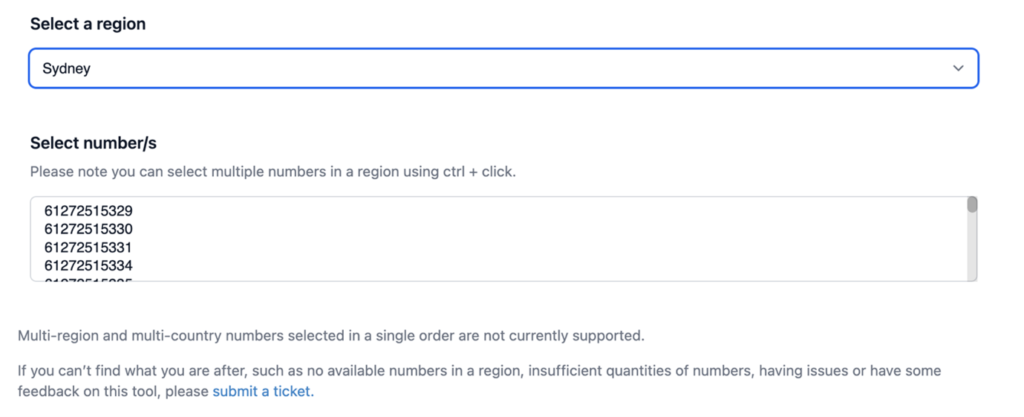Select the number 61272515334

click(88, 265)
